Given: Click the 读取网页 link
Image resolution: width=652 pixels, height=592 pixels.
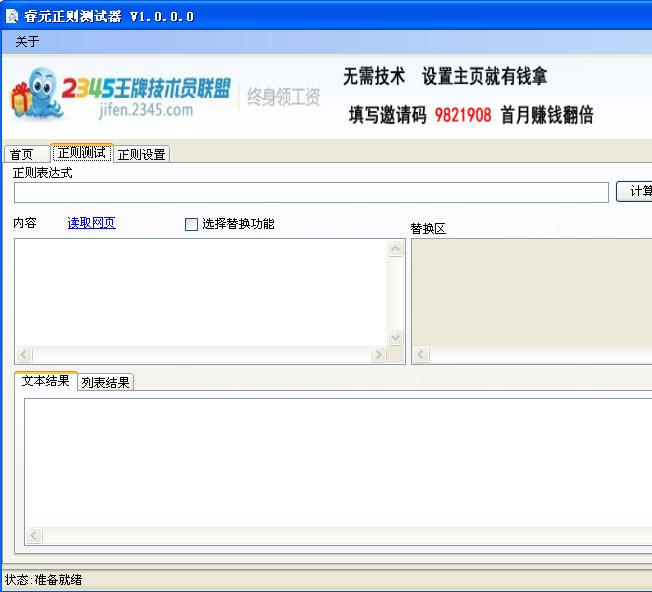Looking at the screenshot, I should pyautogui.click(x=91, y=223).
